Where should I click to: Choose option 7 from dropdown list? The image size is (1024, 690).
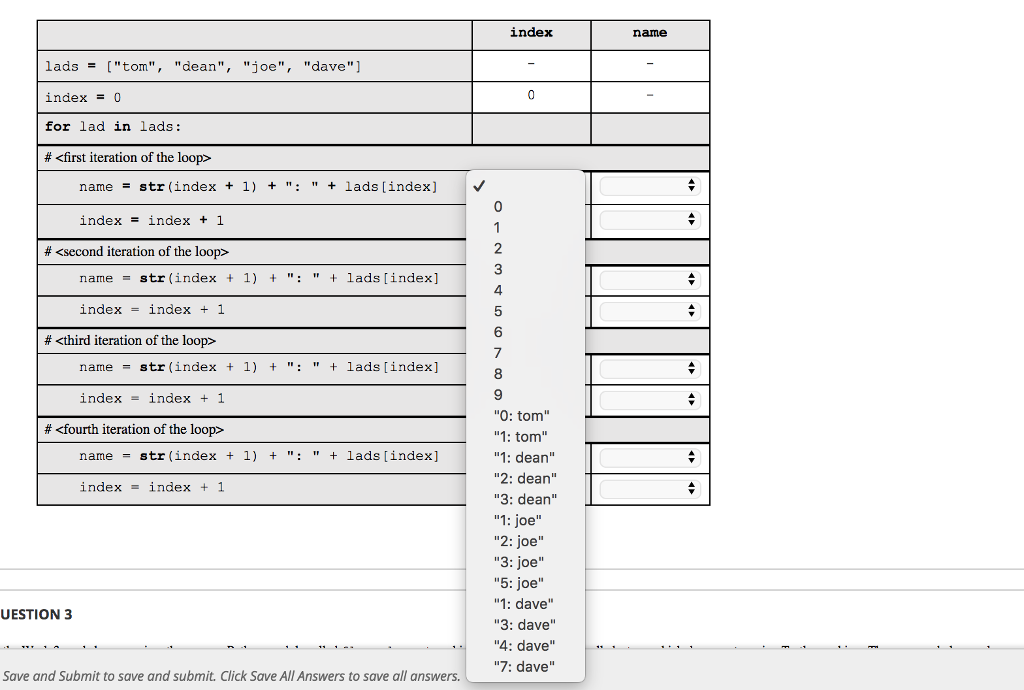tap(525, 353)
